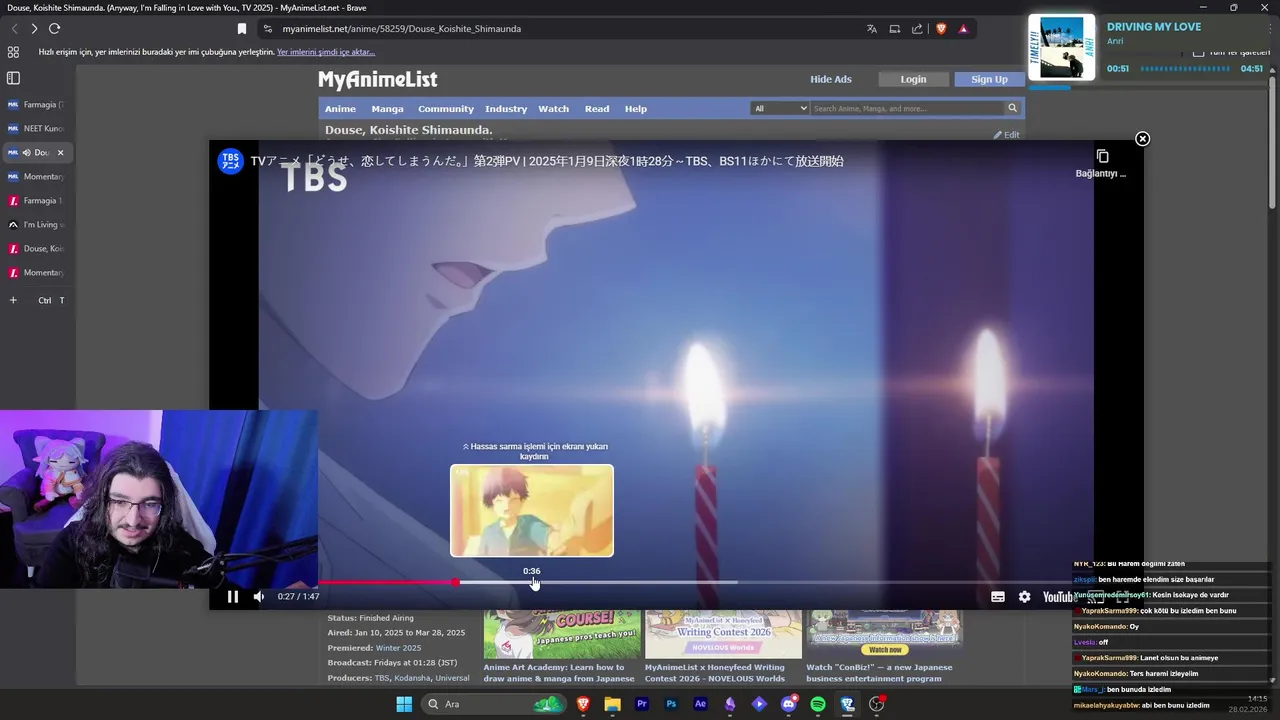Open the Windows Start menu
The height and width of the screenshot is (720, 1280).
coord(404,704)
